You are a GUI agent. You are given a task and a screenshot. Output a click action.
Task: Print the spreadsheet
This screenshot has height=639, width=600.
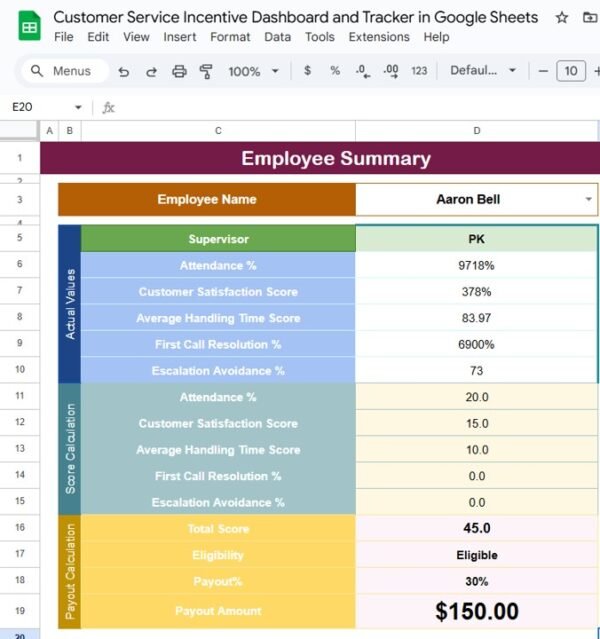point(179,71)
